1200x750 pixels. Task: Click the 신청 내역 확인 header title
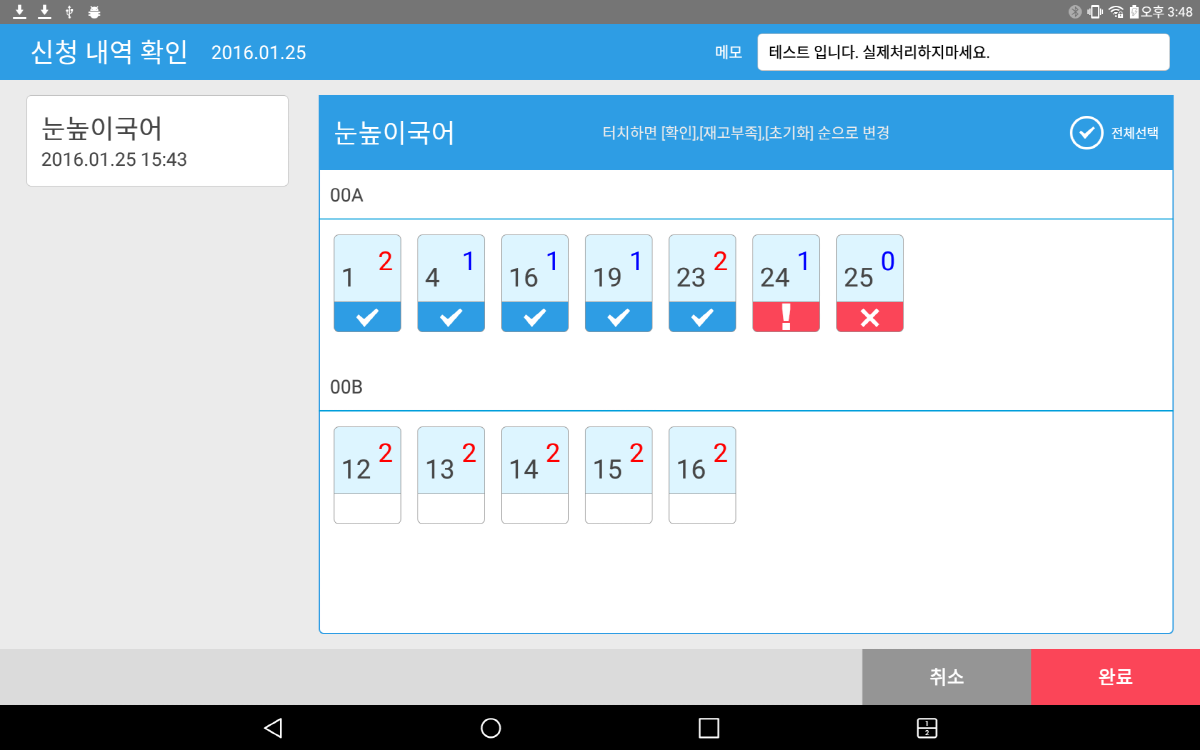tap(110, 52)
